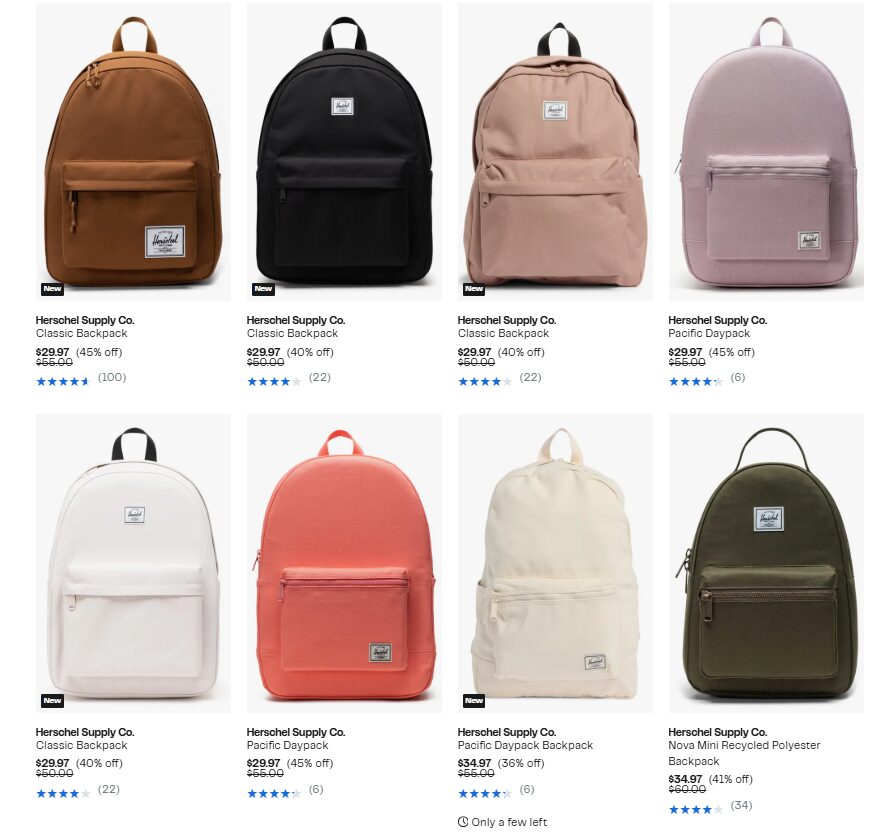The height and width of the screenshot is (840, 895).
Task: Click the New badge on black backpack
Action: click(263, 289)
